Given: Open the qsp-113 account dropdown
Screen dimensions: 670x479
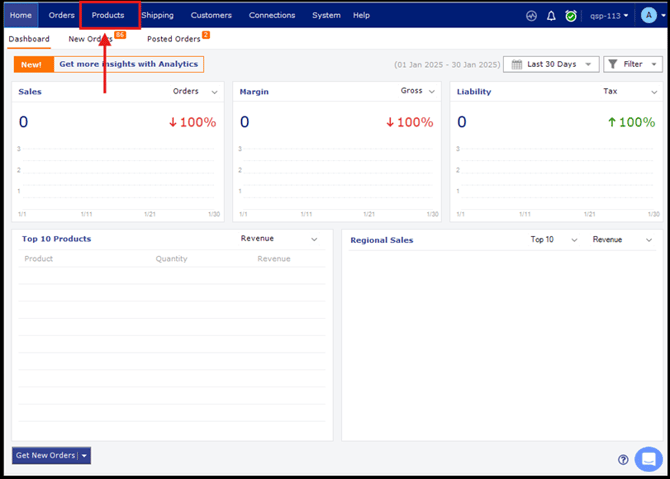Looking at the screenshot, I should pos(609,16).
